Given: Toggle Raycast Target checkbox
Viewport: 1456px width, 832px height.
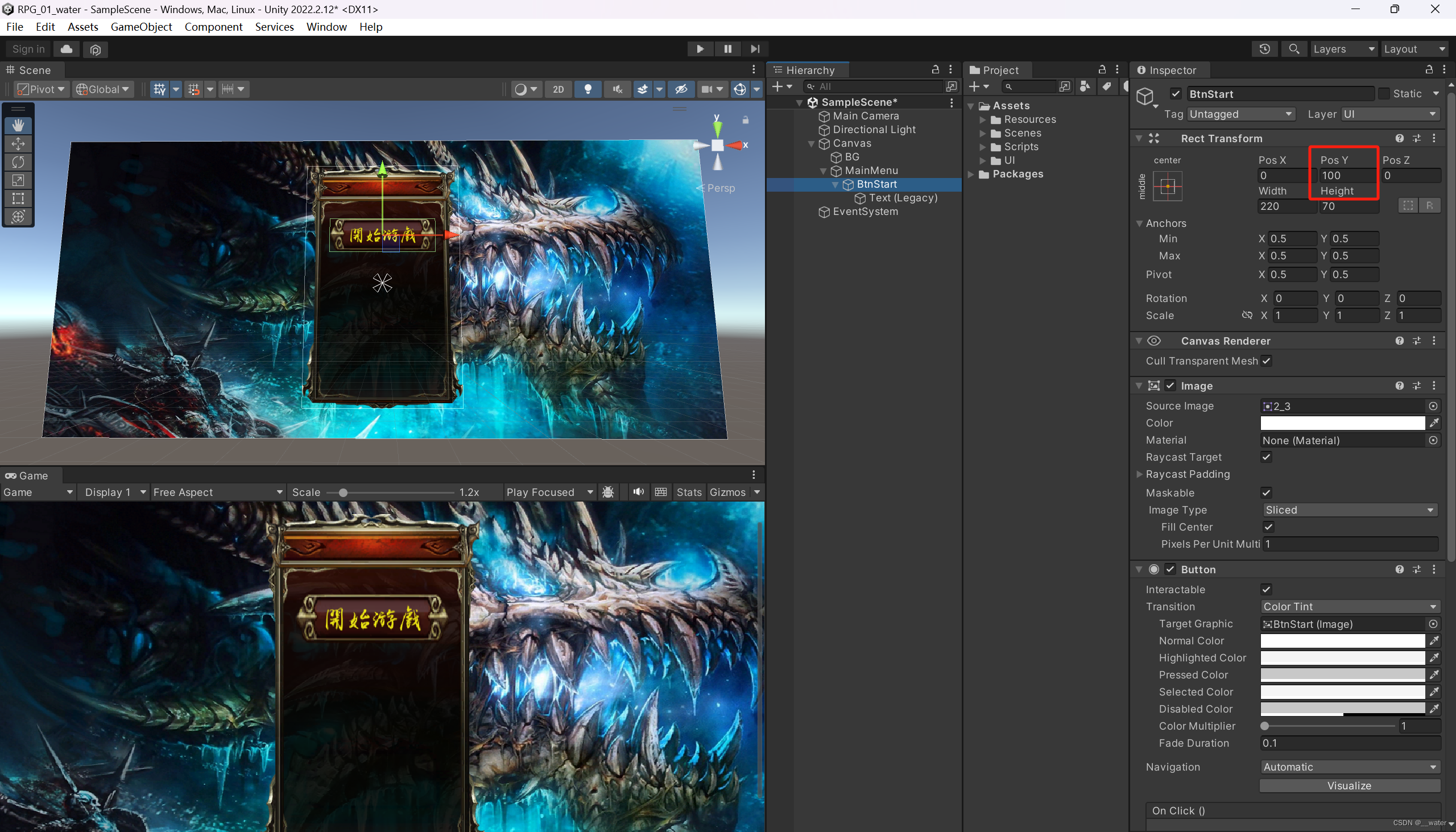Looking at the screenshot, I should pyautogui.click(x=1266, y=457).
